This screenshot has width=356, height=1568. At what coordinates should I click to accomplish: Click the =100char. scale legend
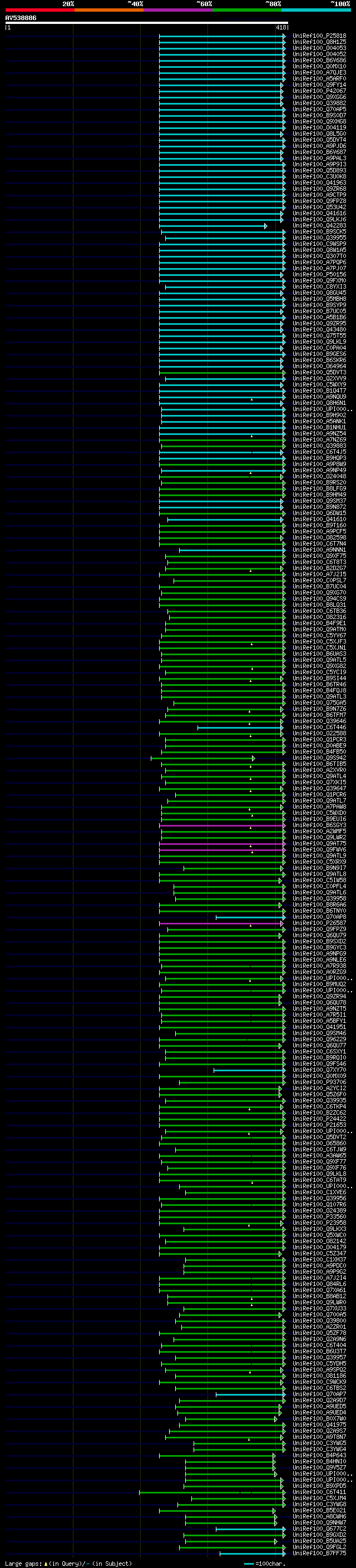(x=265, y=1564)
